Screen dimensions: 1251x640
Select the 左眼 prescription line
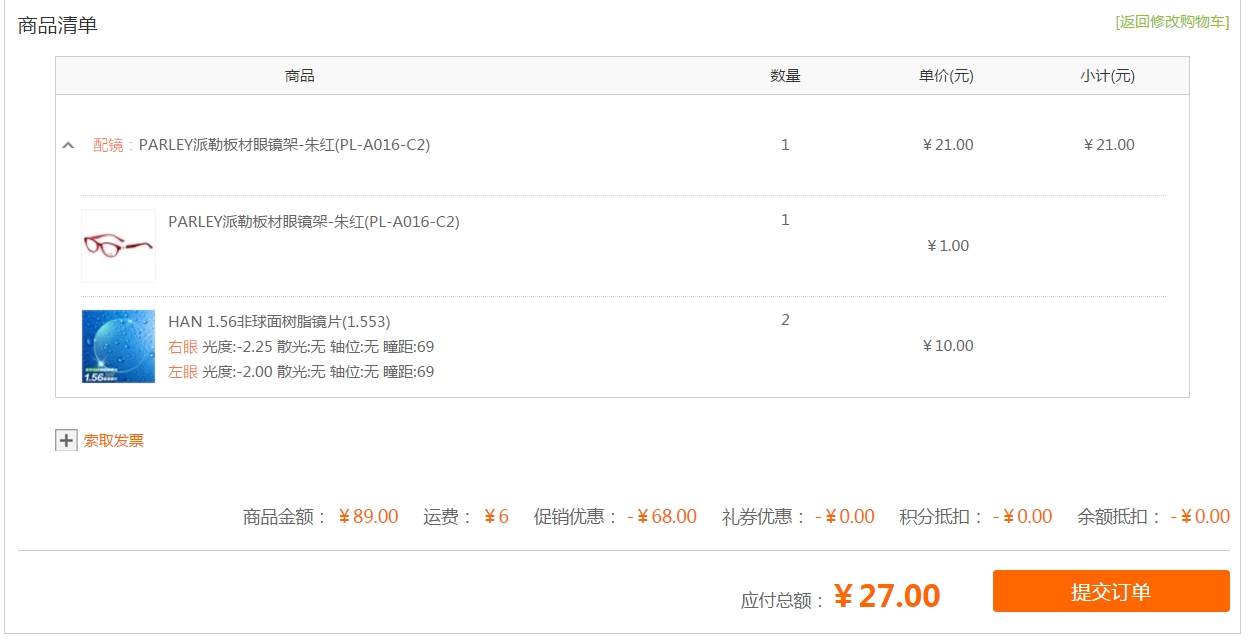pos(301,372)
